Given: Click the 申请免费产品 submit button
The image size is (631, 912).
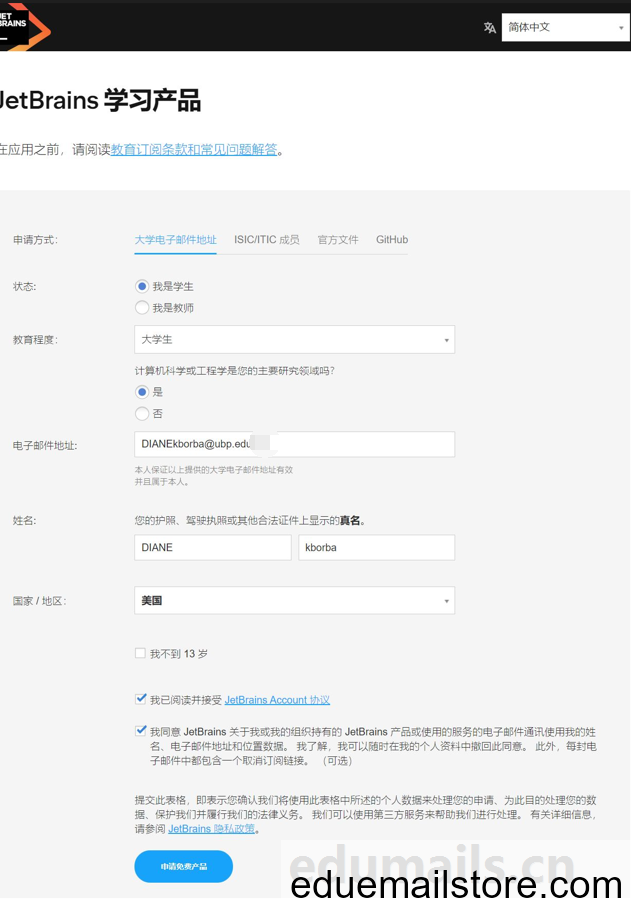Looking at the screenshot, I should click(184, 867).
